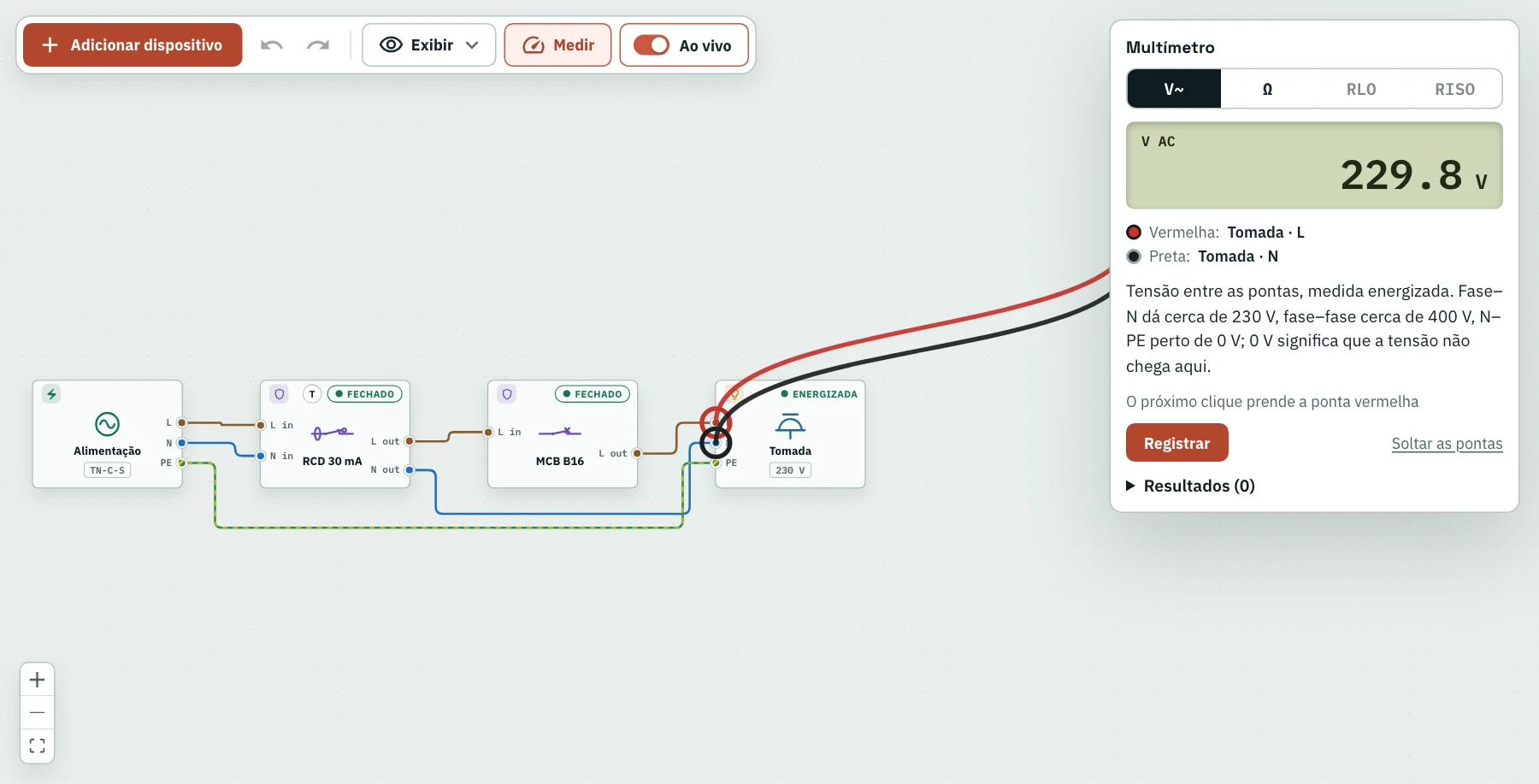Click the undo arrow icon
The width and height of the screenshot is (1539, 784).
(x=272, y=45)
